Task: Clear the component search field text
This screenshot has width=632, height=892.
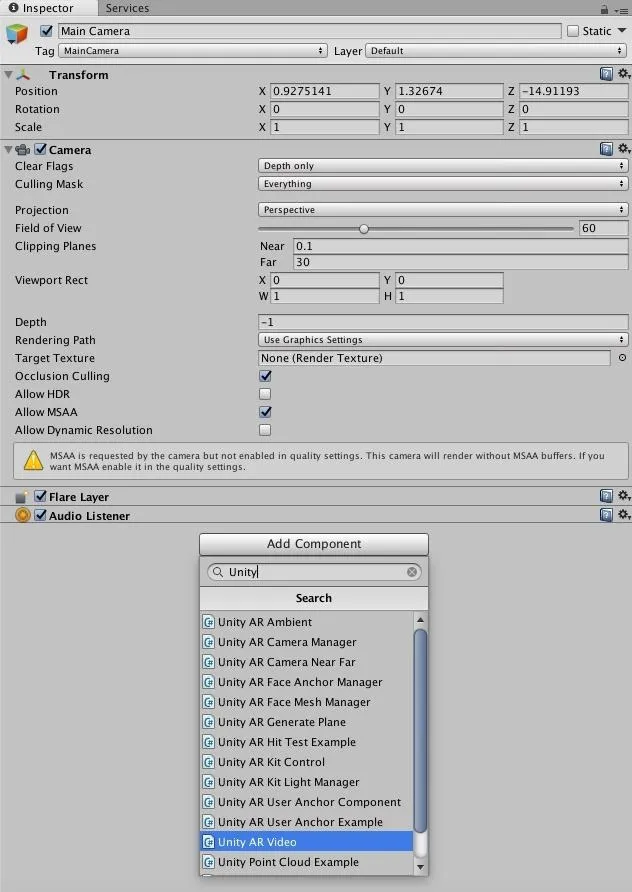Action: [x=412, y=572]
